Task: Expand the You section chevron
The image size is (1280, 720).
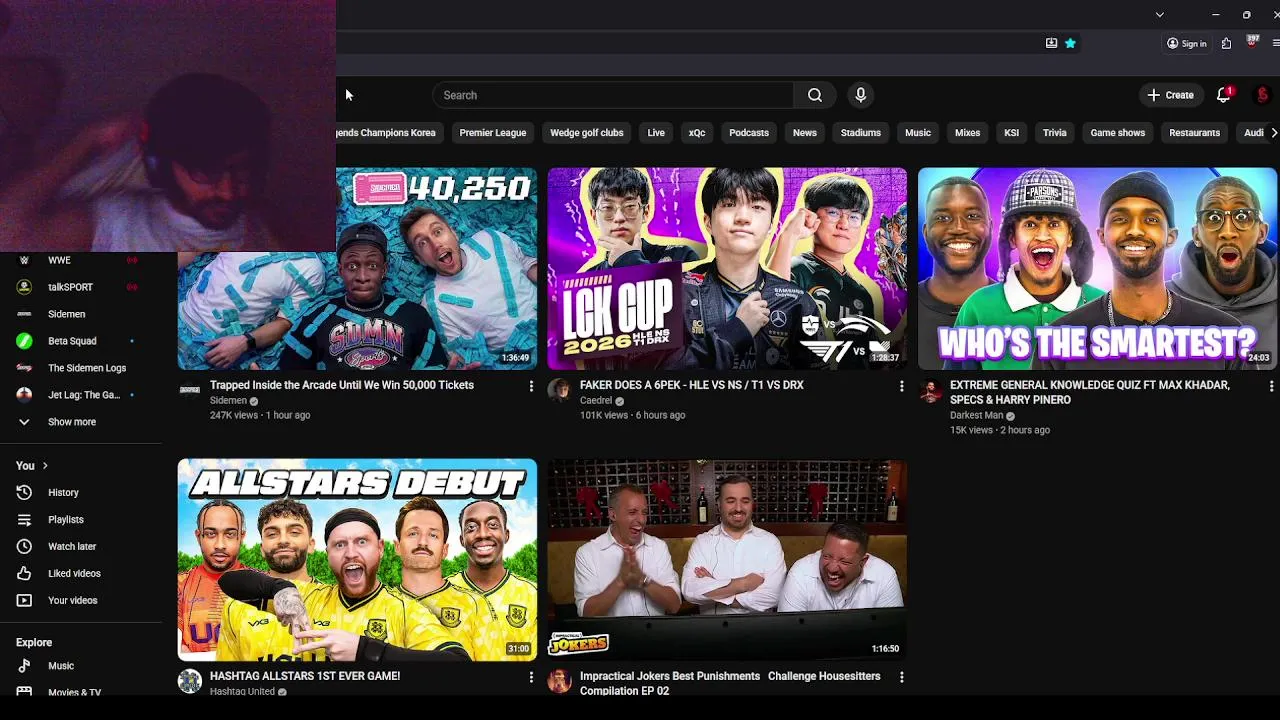Action: click(x=45, y=466)
